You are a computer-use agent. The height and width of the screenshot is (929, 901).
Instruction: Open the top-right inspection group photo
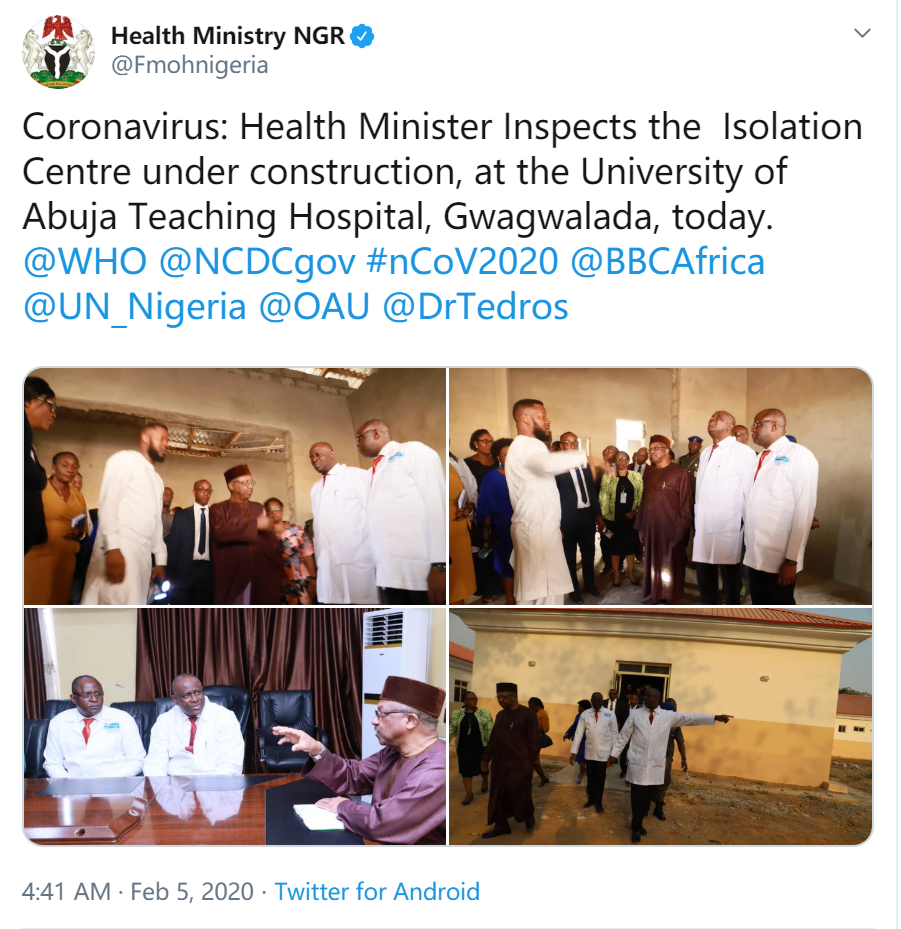point(660,486)
